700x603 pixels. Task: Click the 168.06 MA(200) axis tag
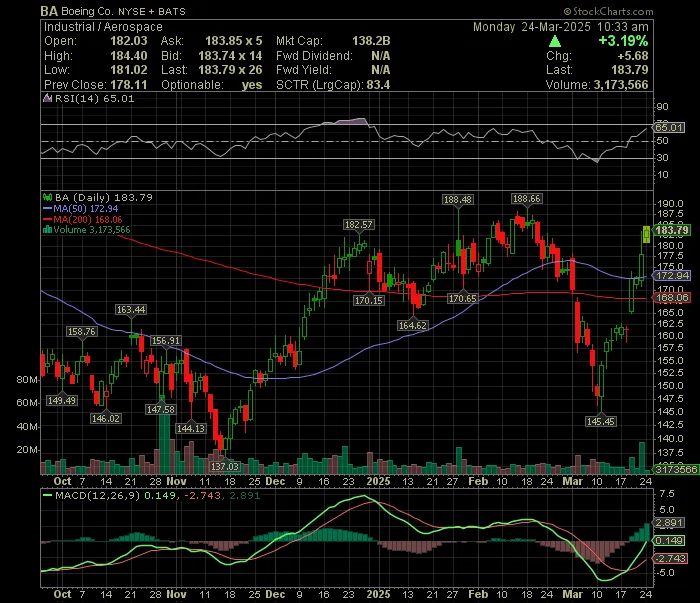672,298
